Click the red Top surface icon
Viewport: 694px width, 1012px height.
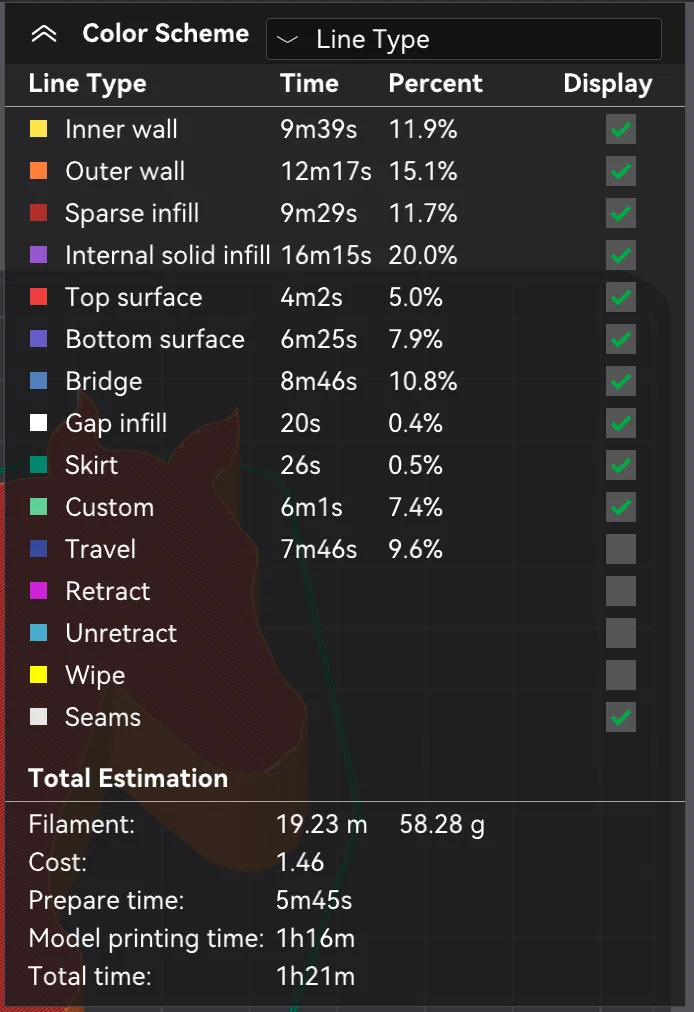(x=39, y=297)
